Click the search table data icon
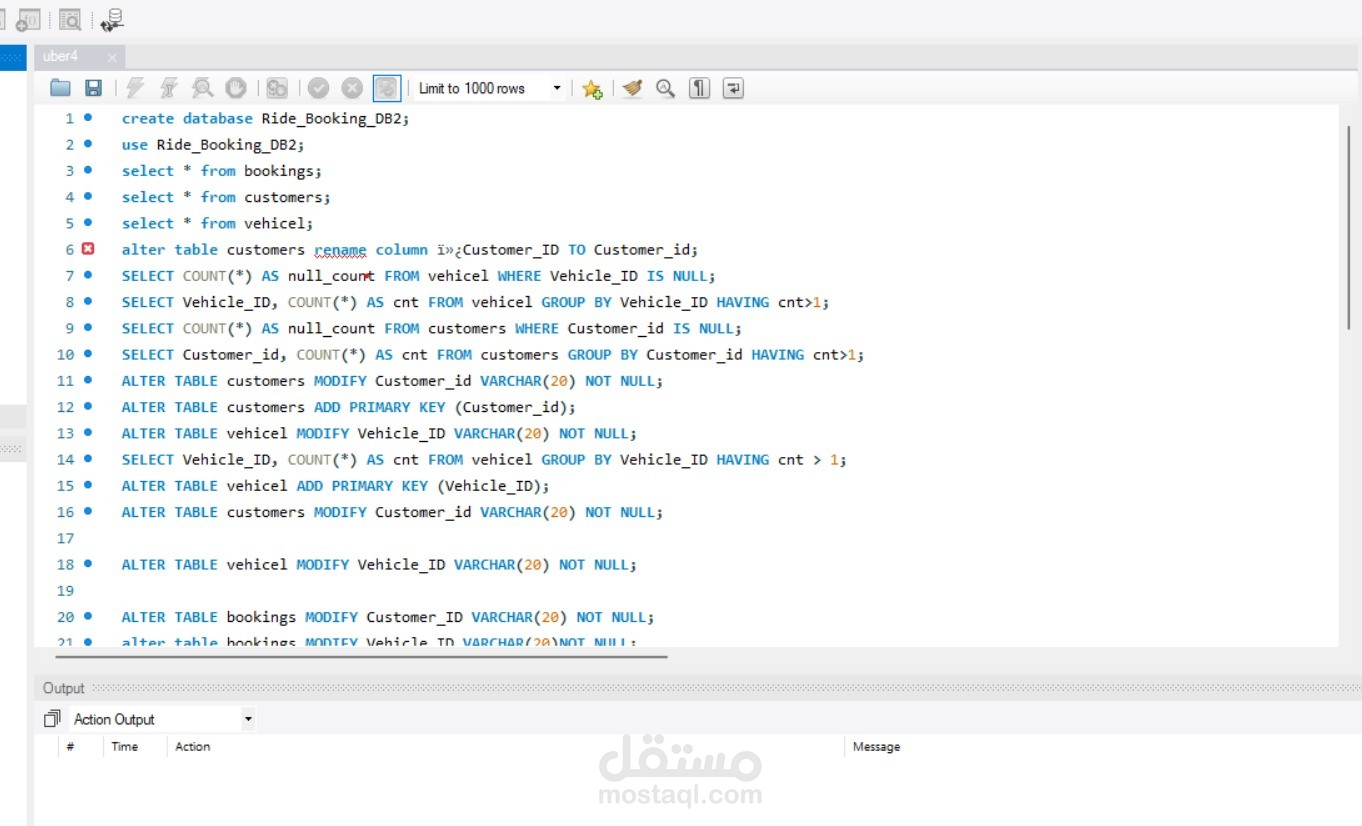Viewport: 1362px width, 826px height. (x=69, y=19)
